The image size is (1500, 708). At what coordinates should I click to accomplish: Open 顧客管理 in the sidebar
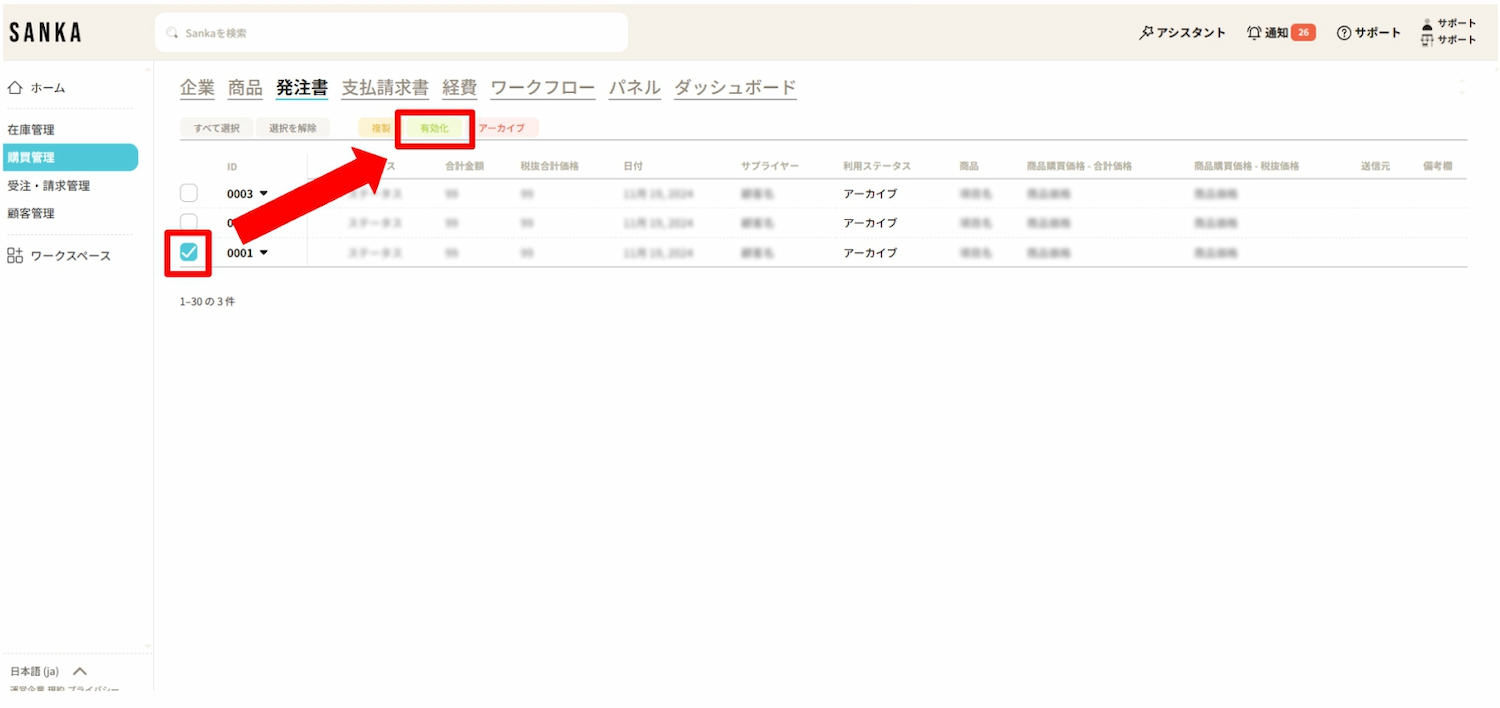tap(31, 214)
